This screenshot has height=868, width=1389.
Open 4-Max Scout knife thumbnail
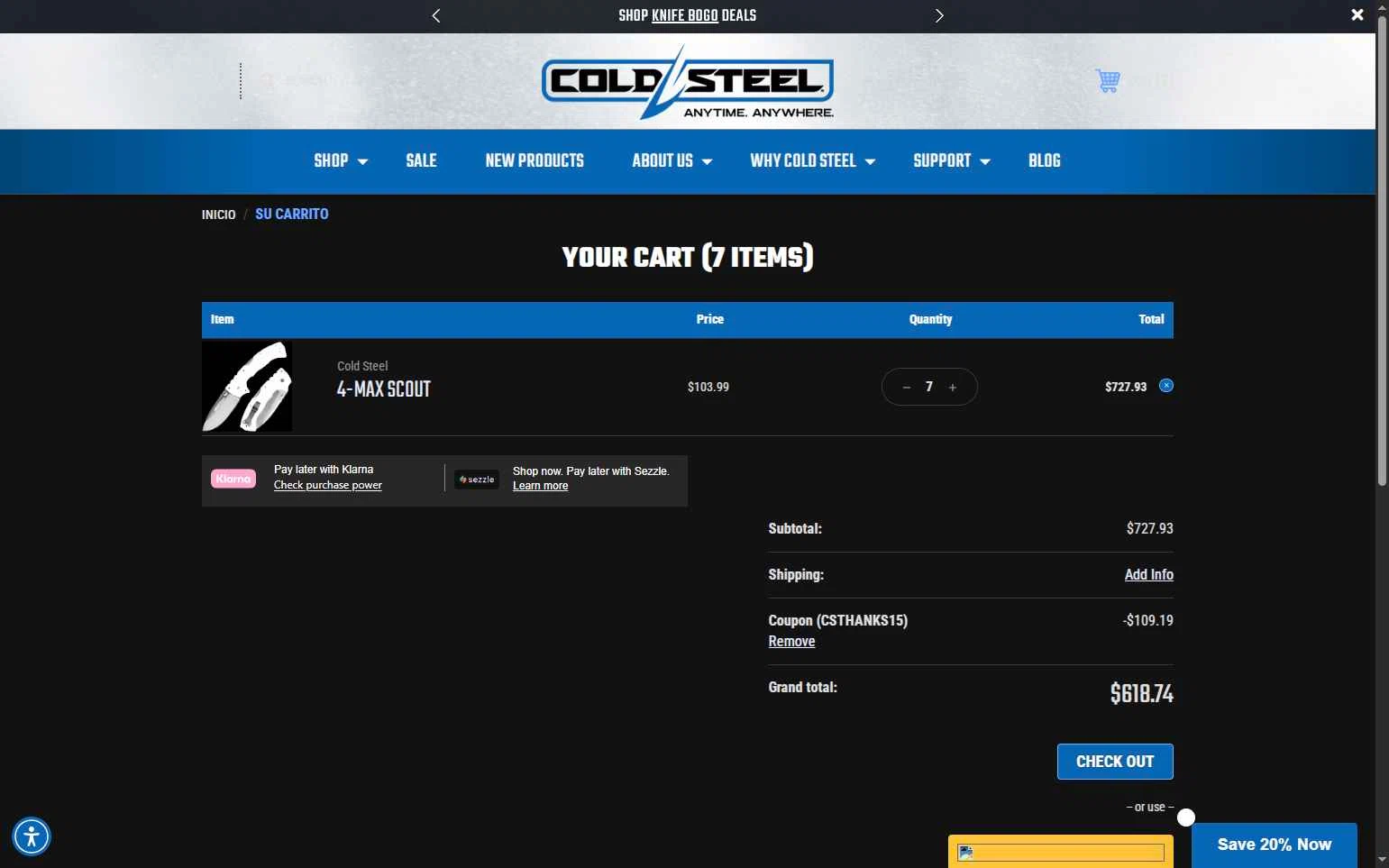tap(247, 386)
